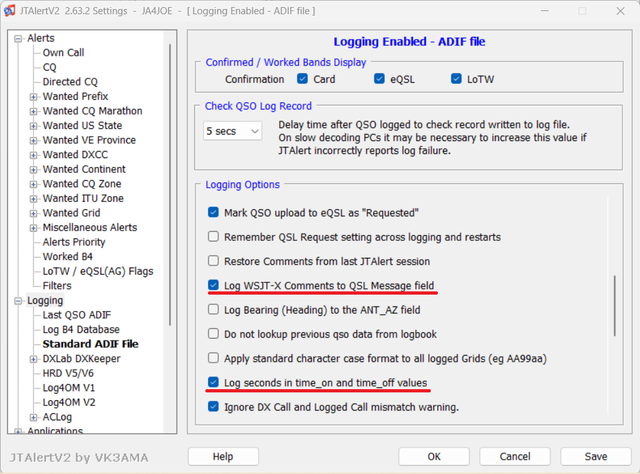Image resolution: width=640 pixels, height=474 pixels.
Task: Enable Log Bearing to ANT_AZ field
Action: tap(213, 309)
